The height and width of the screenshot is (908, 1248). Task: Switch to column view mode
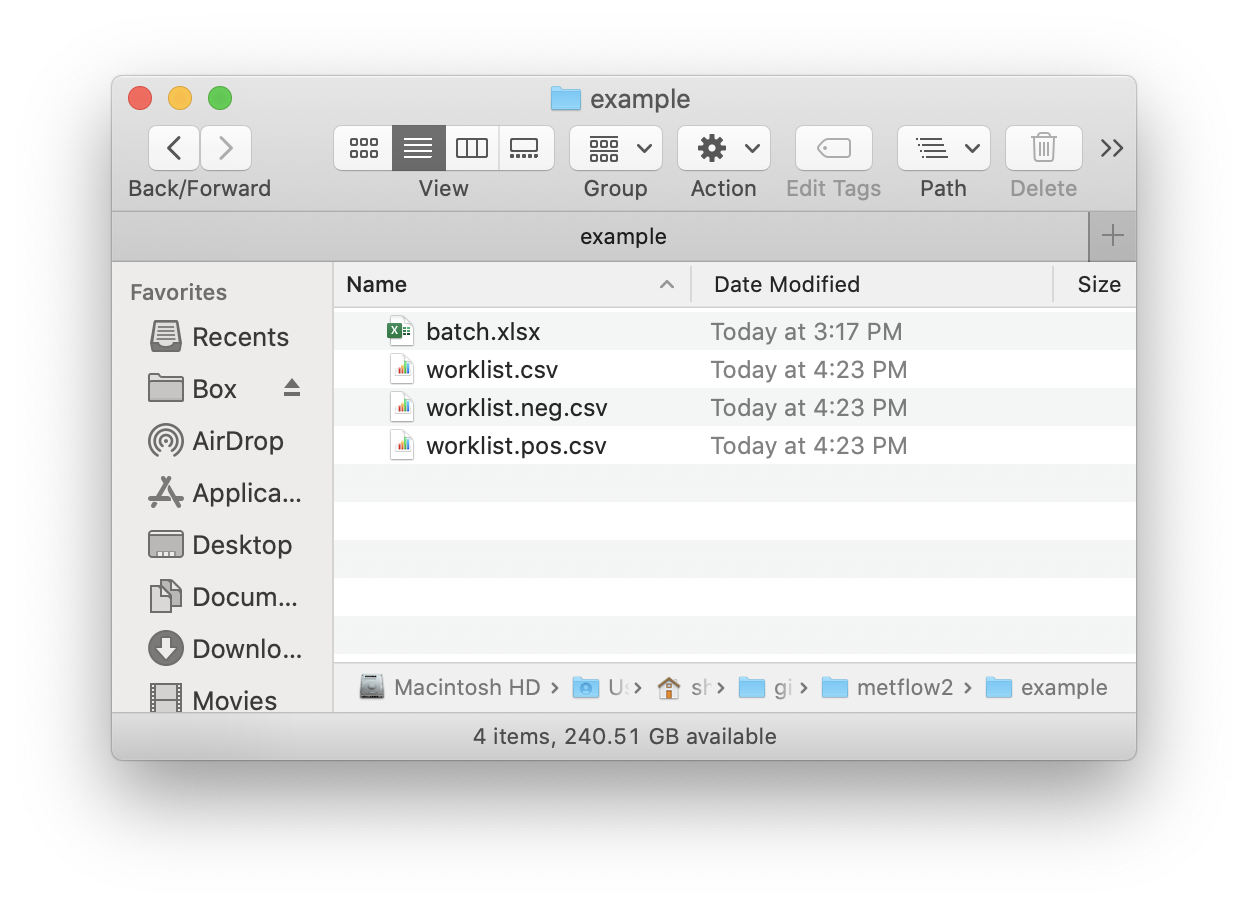[471, 149]
